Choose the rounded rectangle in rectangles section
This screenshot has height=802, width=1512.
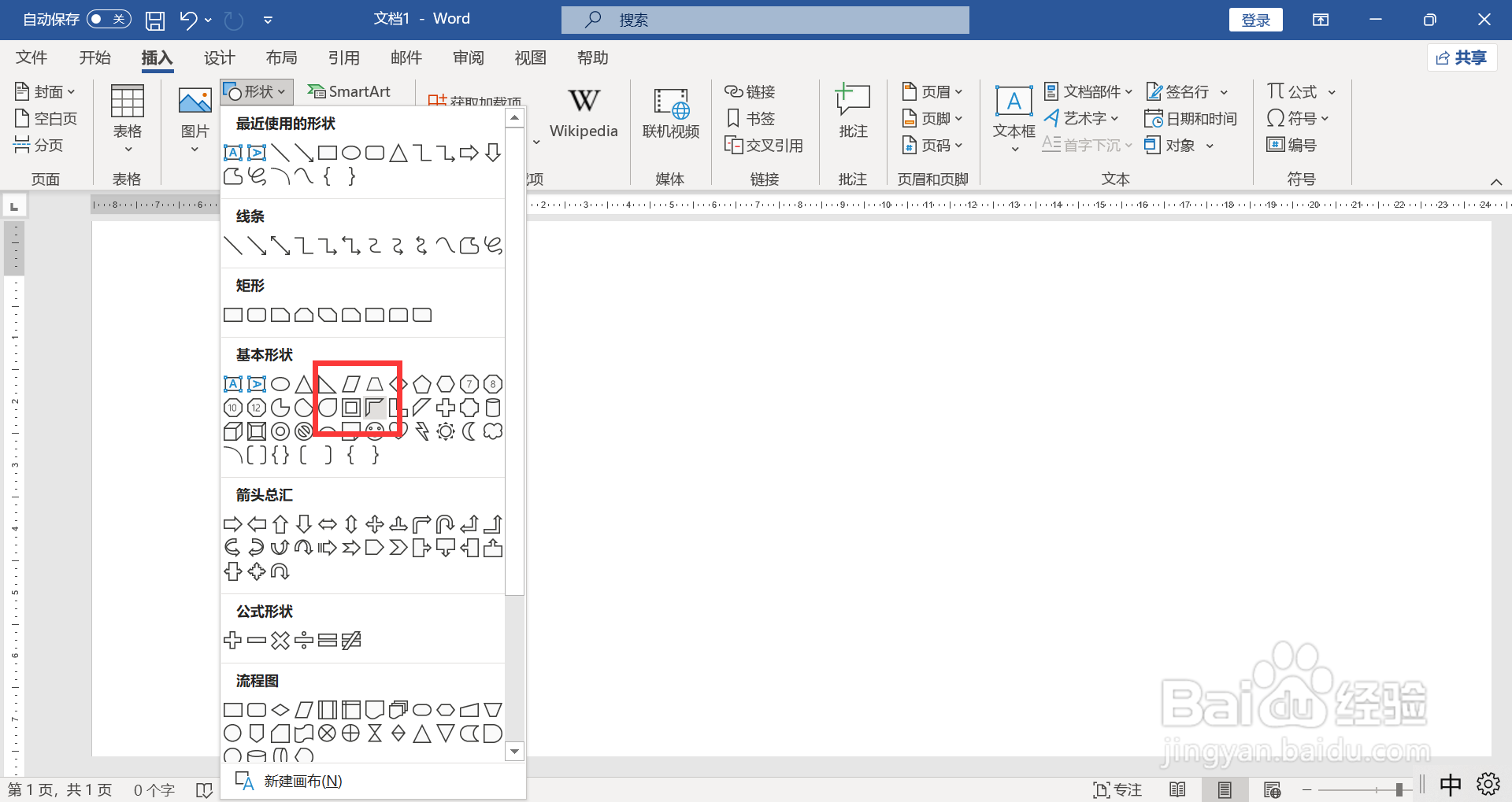(x=257, y=315)
